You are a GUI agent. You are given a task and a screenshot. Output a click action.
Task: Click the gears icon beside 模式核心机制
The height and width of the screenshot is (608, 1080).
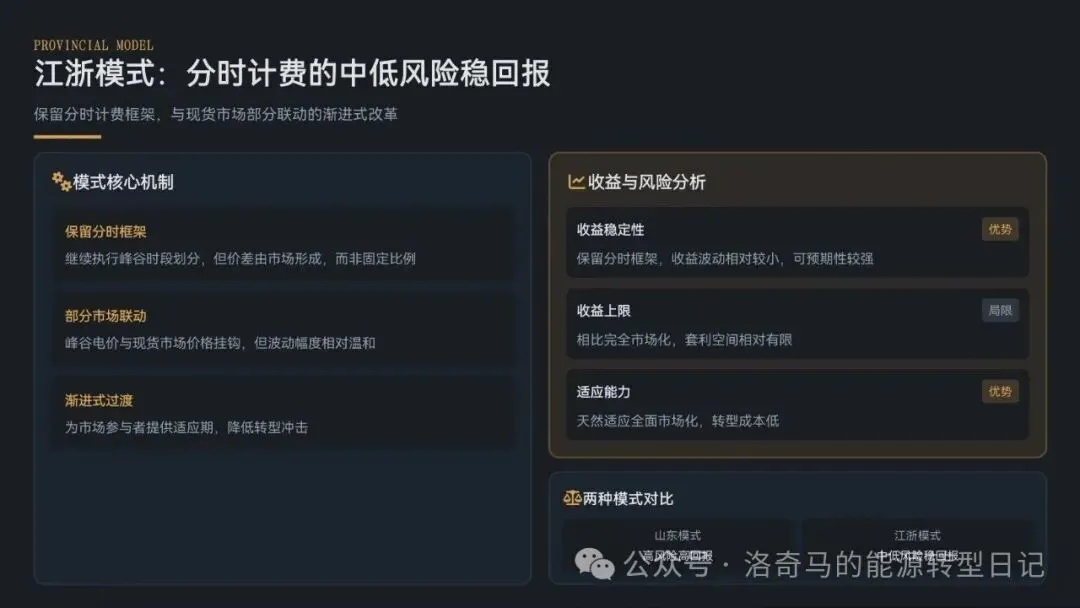pos(61,182)
